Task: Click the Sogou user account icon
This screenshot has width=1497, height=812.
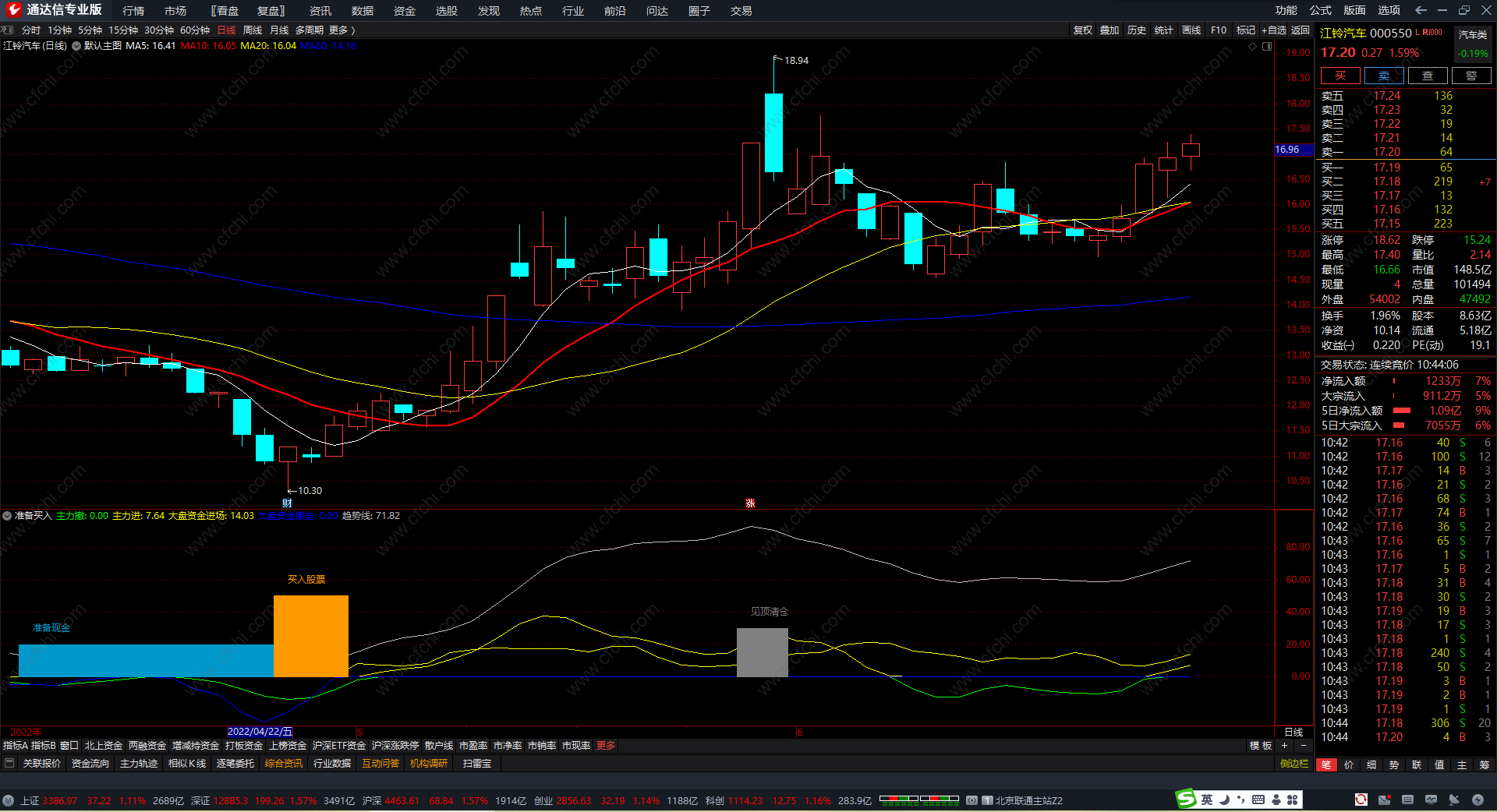Action: coord(1276,800)
